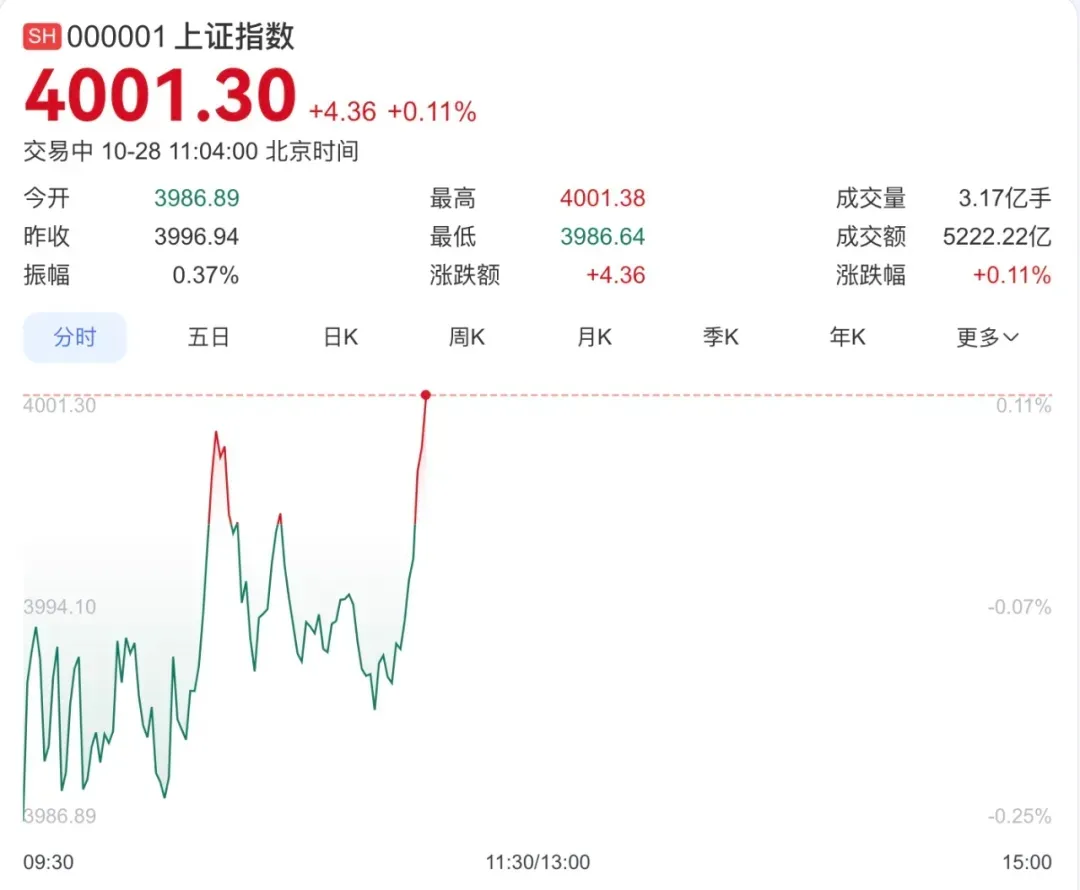Click the 最低 value 3986.64

pos(602,237)
